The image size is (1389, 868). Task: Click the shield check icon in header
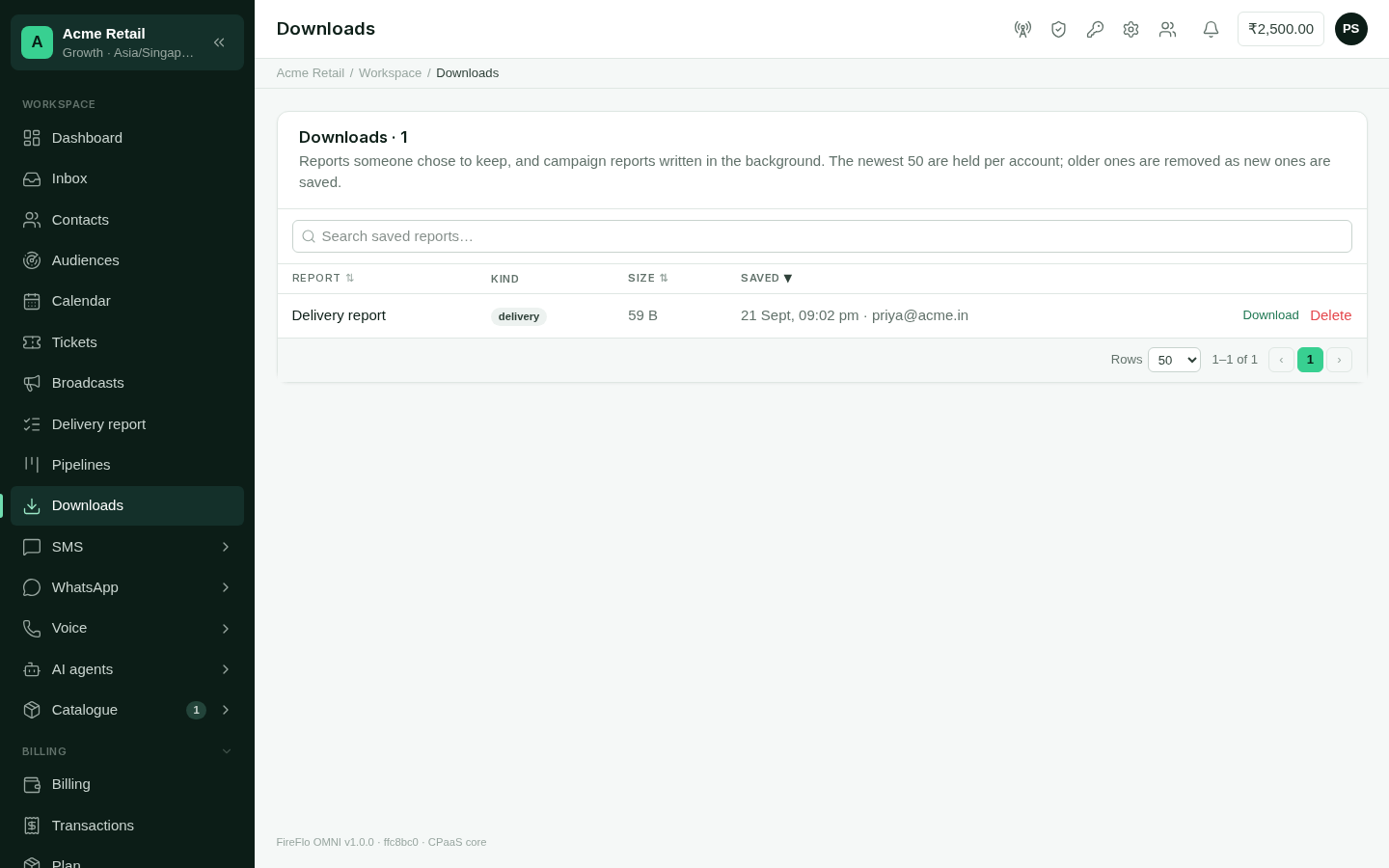[1058, 29]
